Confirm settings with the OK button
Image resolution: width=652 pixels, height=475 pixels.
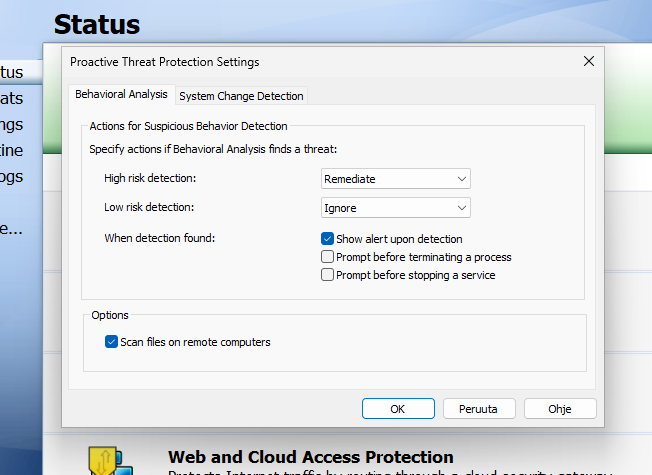click(x=398, y=408)
